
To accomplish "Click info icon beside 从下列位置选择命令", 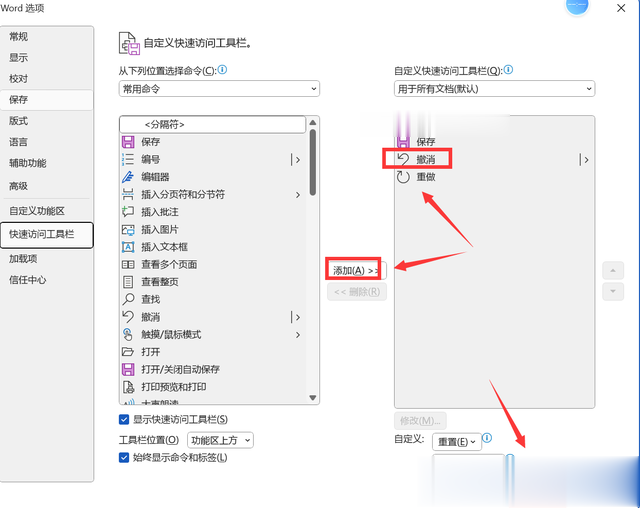I will coord(222,70).
